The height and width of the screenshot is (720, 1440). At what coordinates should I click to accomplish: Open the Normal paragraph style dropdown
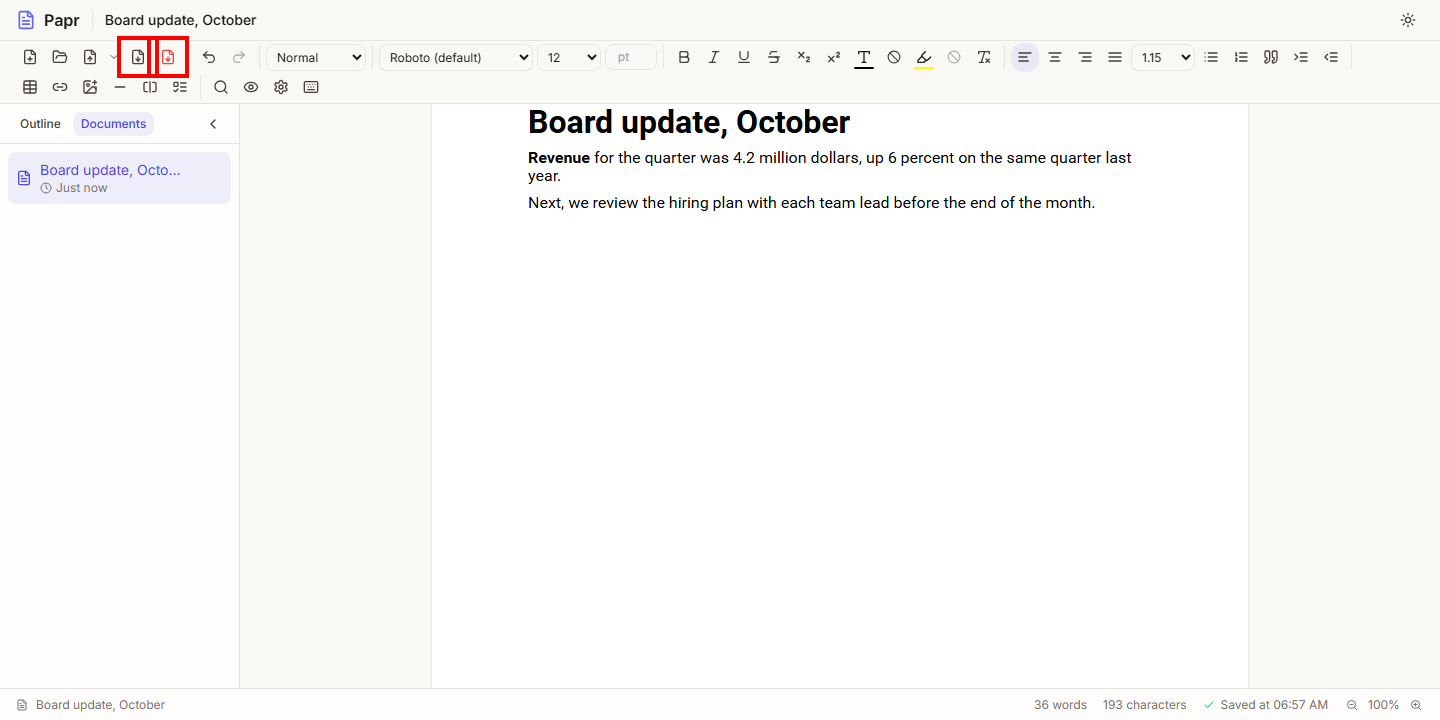[x=316, y=57]
